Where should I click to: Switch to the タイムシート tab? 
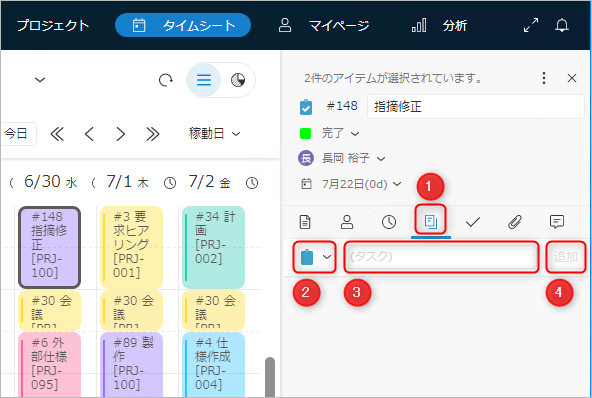pos(183,25)
